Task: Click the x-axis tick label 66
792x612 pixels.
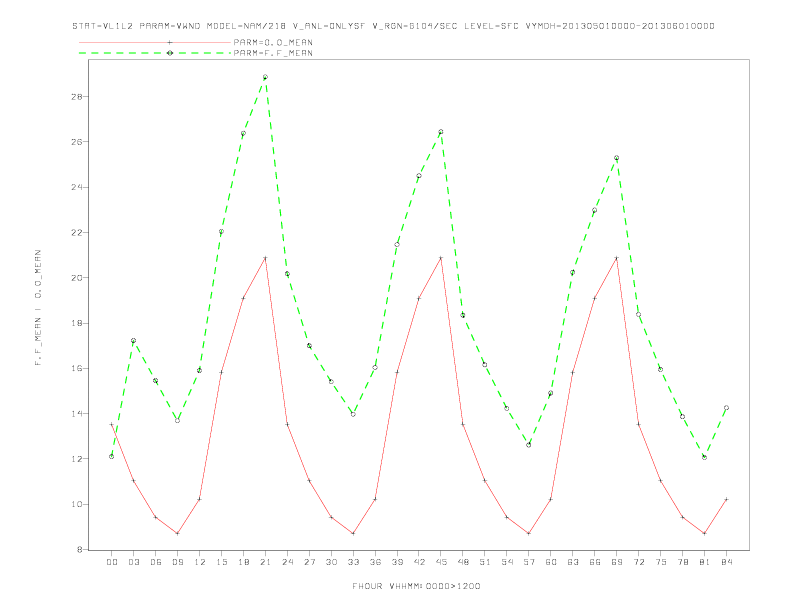Action: [595, 562]
